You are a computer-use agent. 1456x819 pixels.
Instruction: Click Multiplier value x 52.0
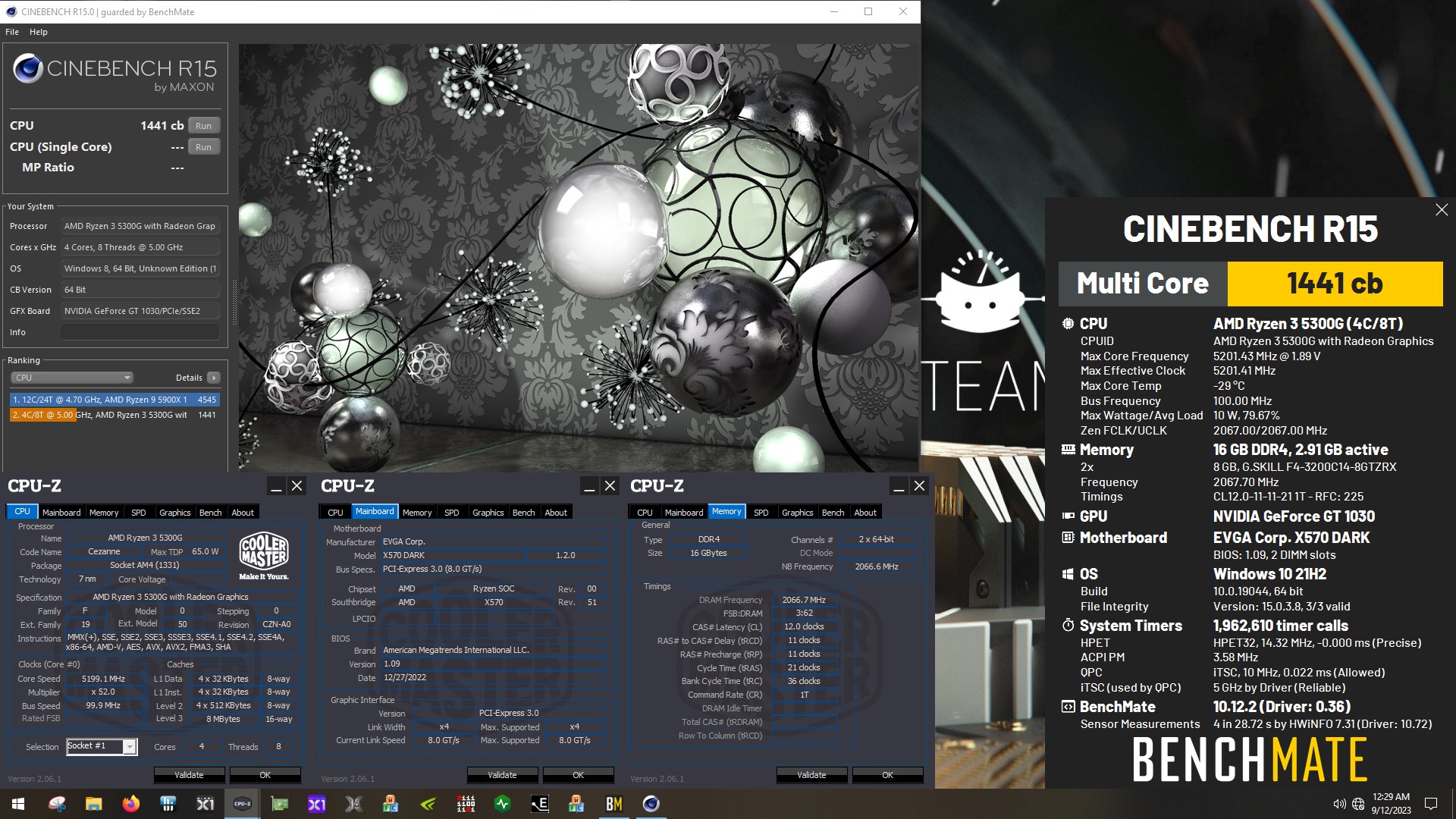click(103, 692)
